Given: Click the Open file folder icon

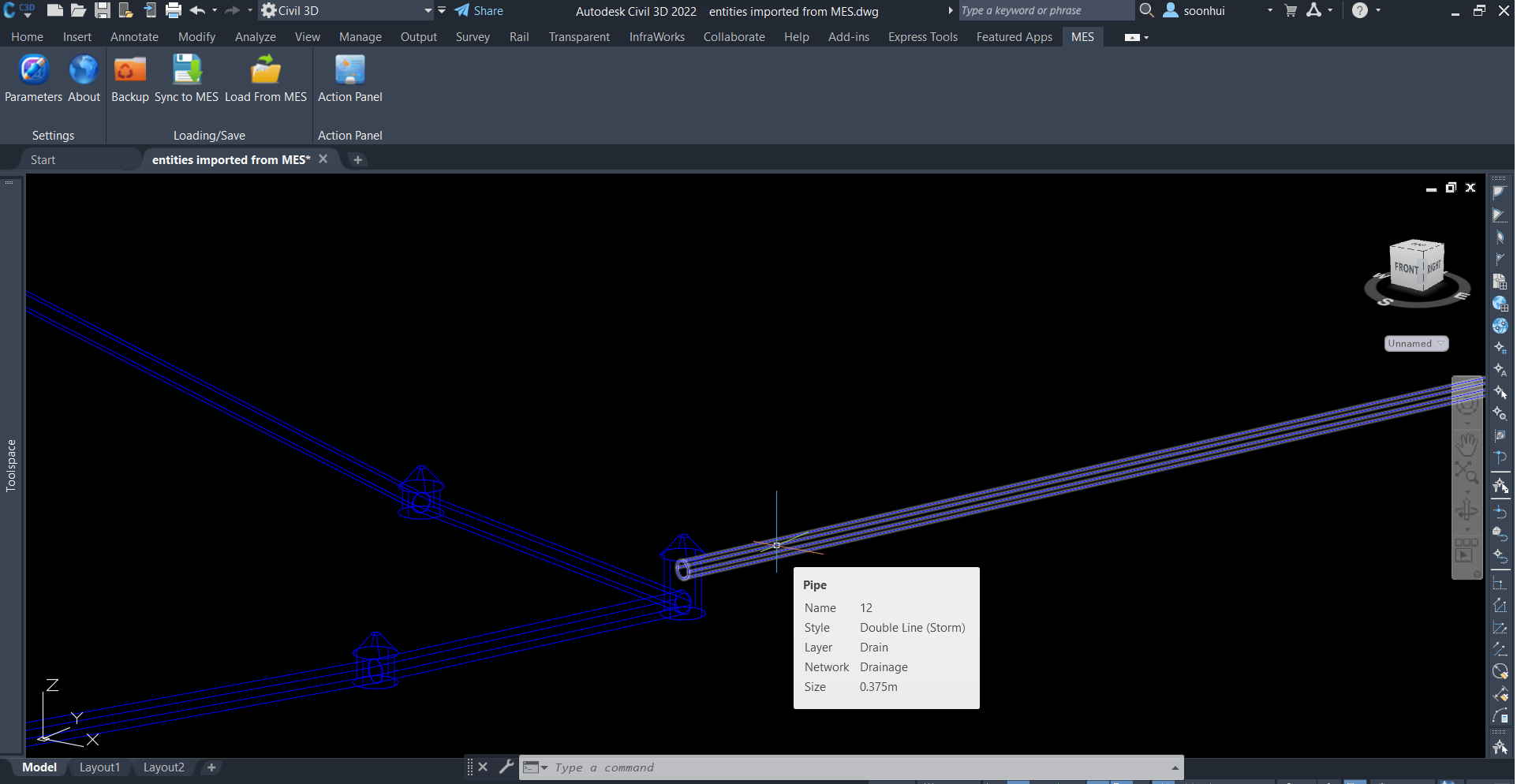Looking at the screenshot, I should [x=78, y=10].
